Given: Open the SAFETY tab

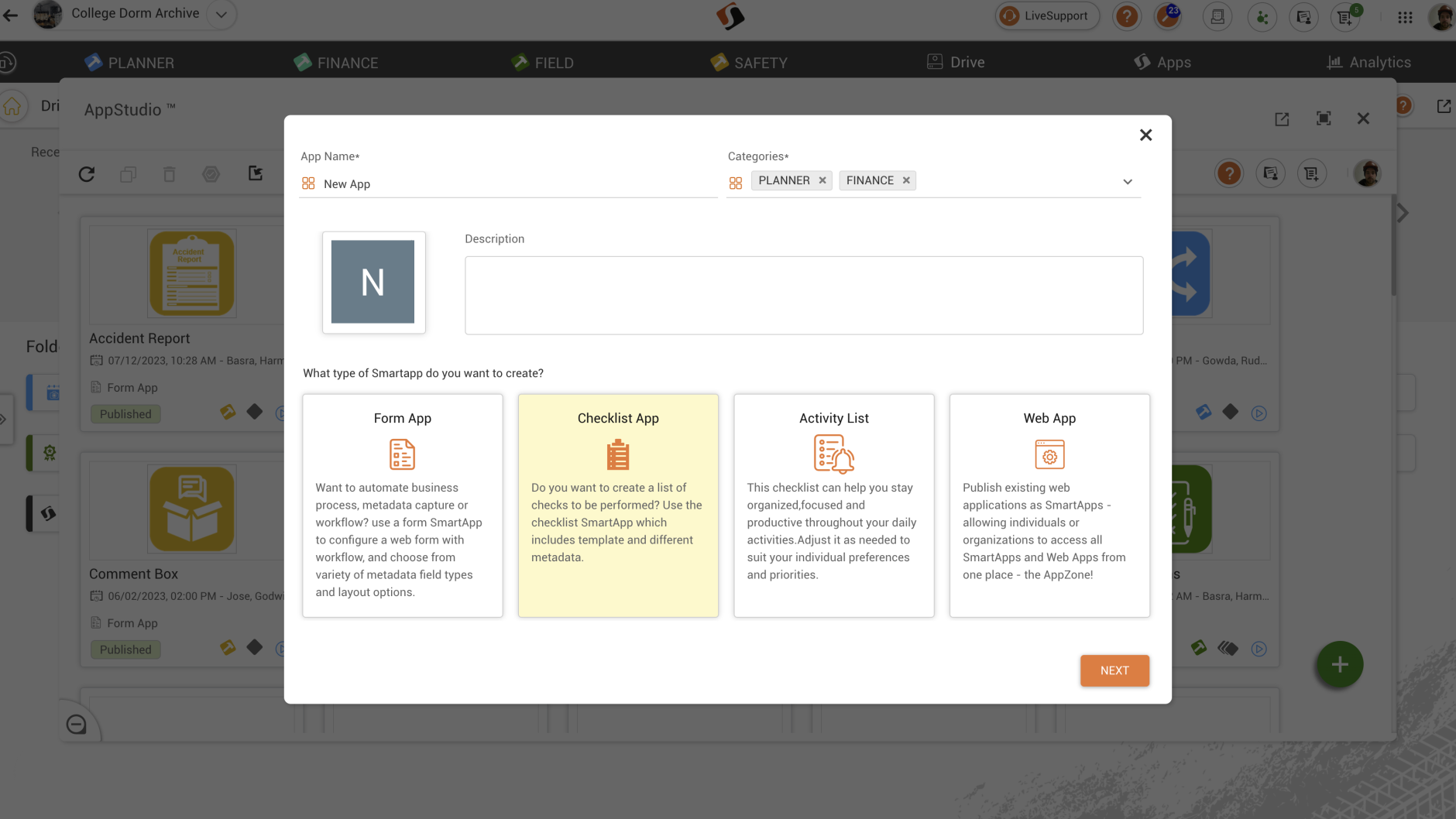Looking at the screenshot, I should click(749, 63).
